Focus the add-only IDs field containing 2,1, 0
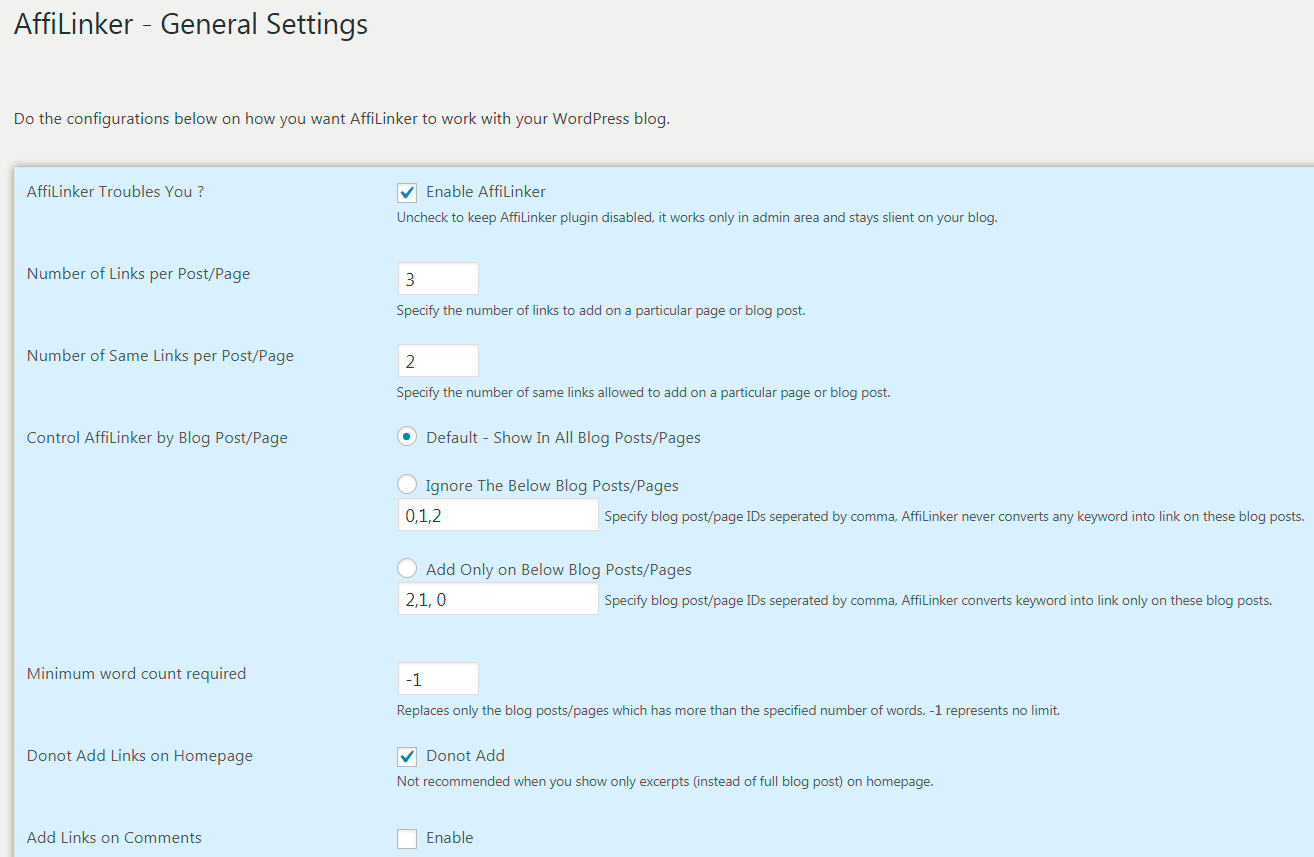The width and height of the screenshot is (1314, 857). tap(498, 599)
